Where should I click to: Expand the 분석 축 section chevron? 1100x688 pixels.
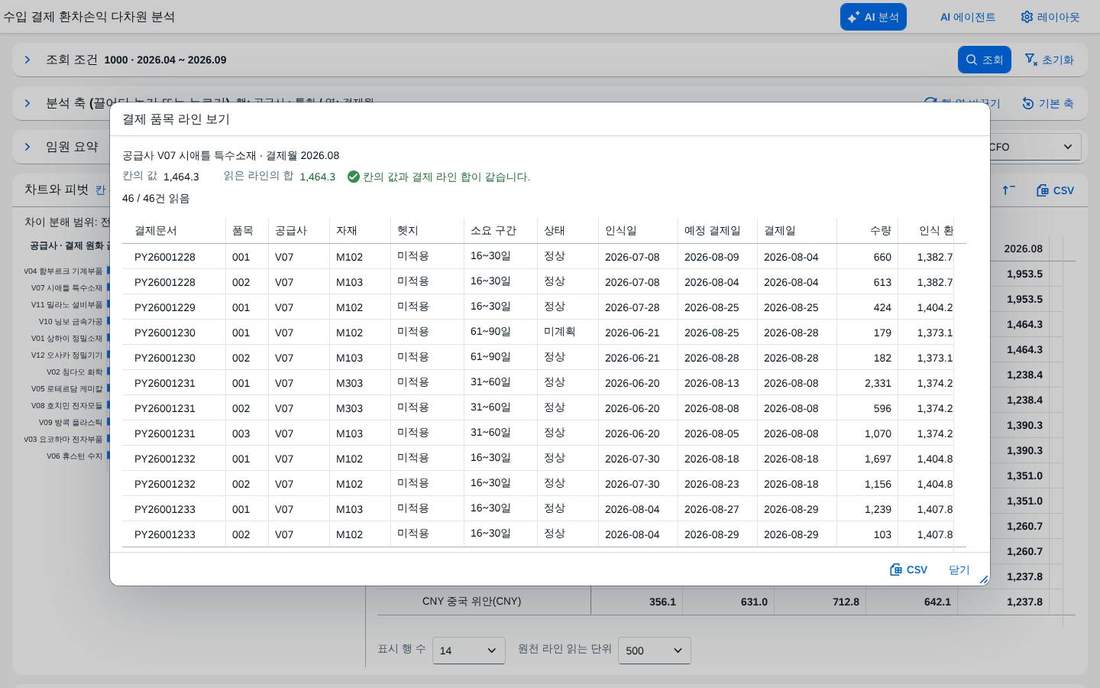click(27, 104)
